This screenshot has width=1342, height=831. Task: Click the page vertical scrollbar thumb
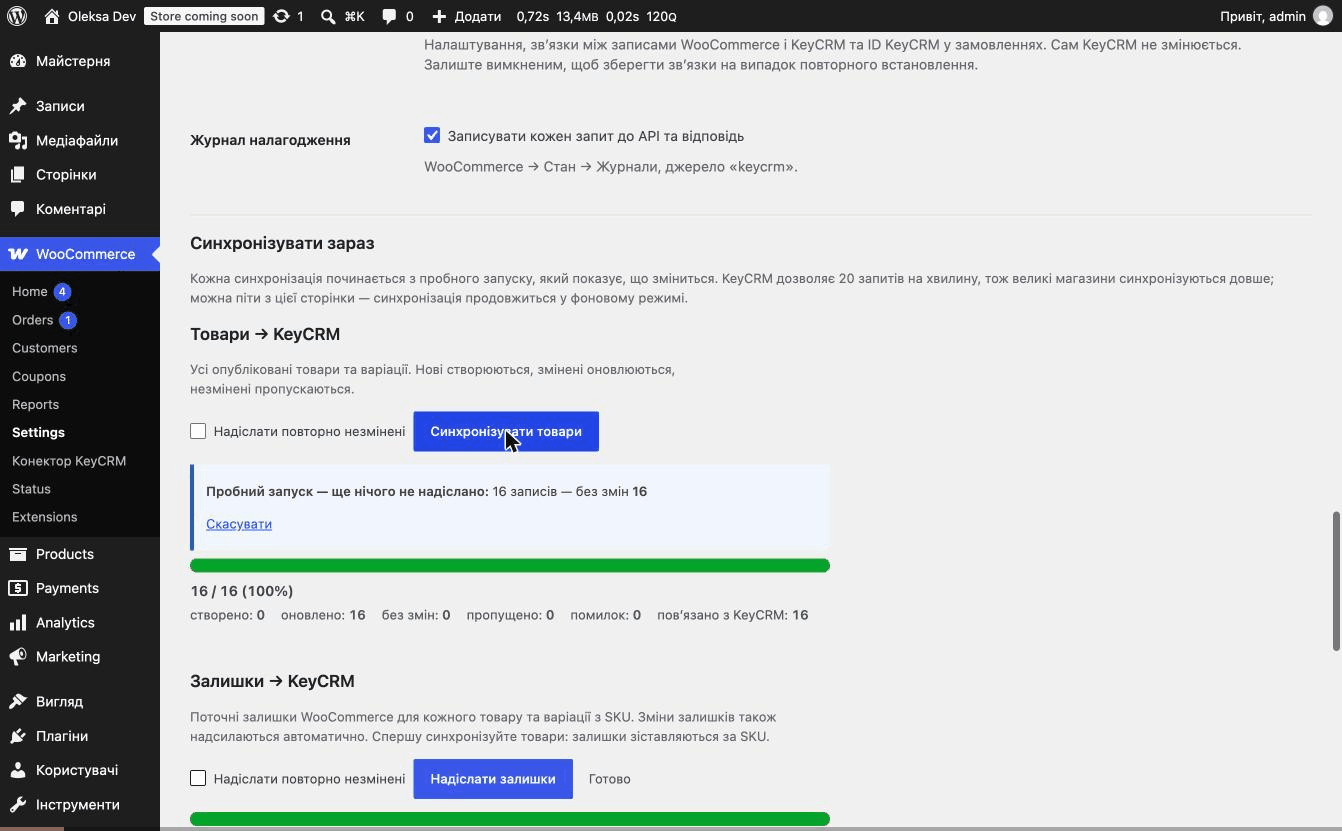[x=1337, y=582]
